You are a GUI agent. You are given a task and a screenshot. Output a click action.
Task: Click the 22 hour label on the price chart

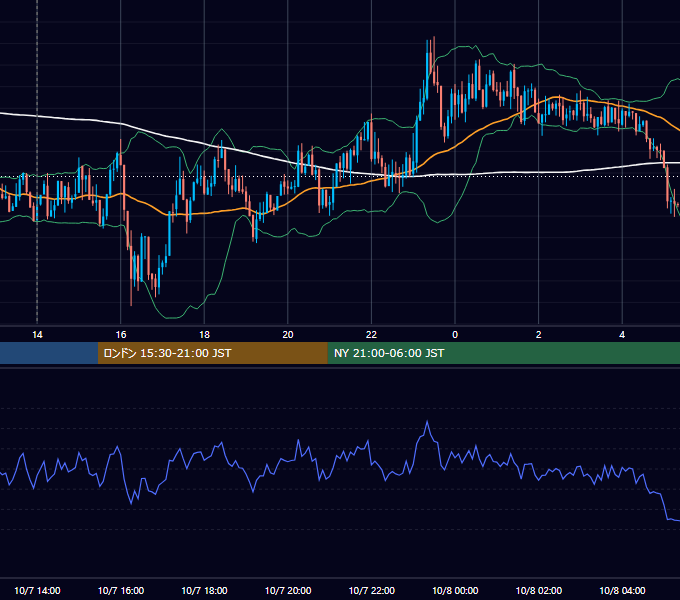371,335
